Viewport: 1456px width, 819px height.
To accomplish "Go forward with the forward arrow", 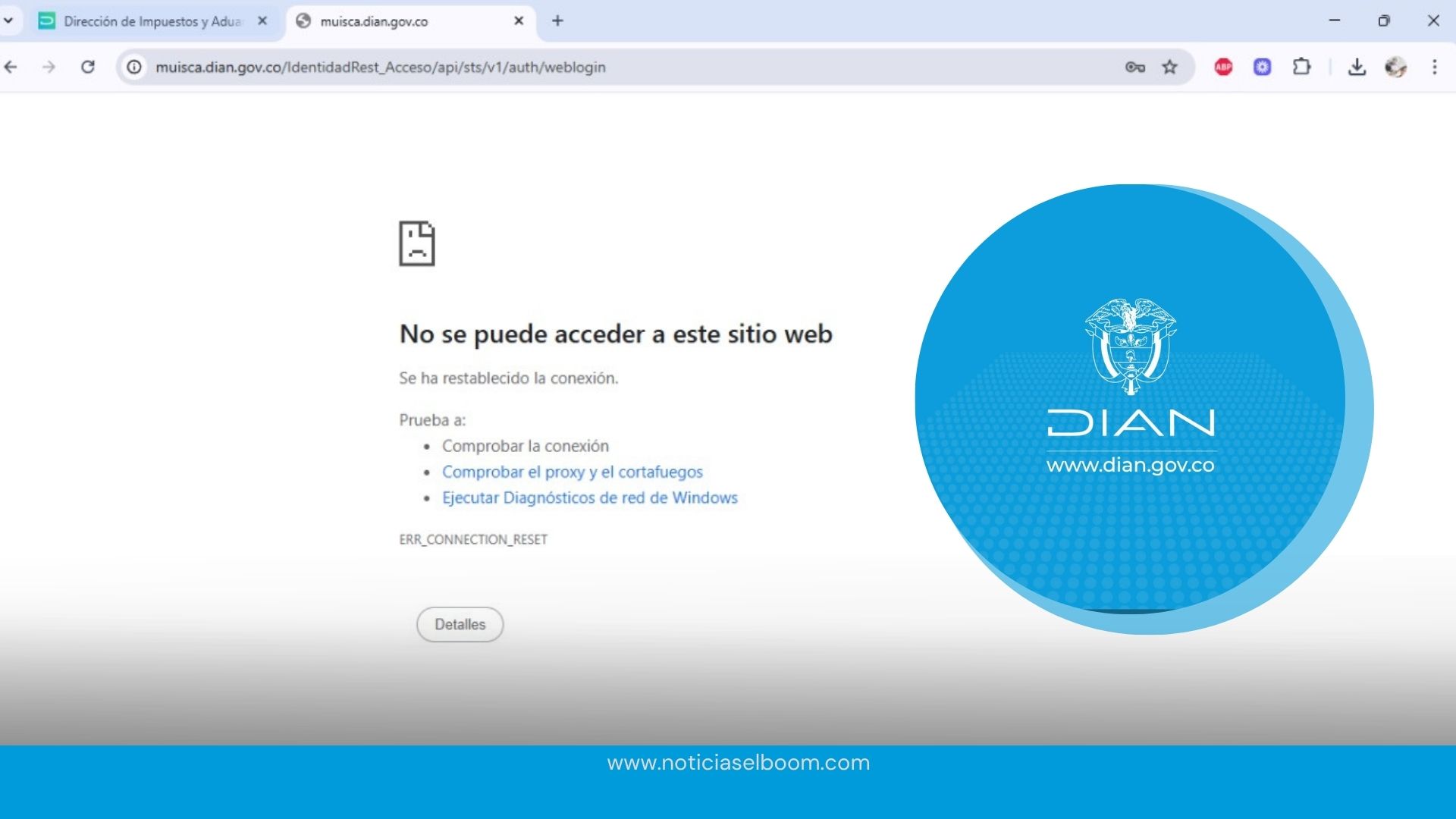I will [x=49, y=67].
